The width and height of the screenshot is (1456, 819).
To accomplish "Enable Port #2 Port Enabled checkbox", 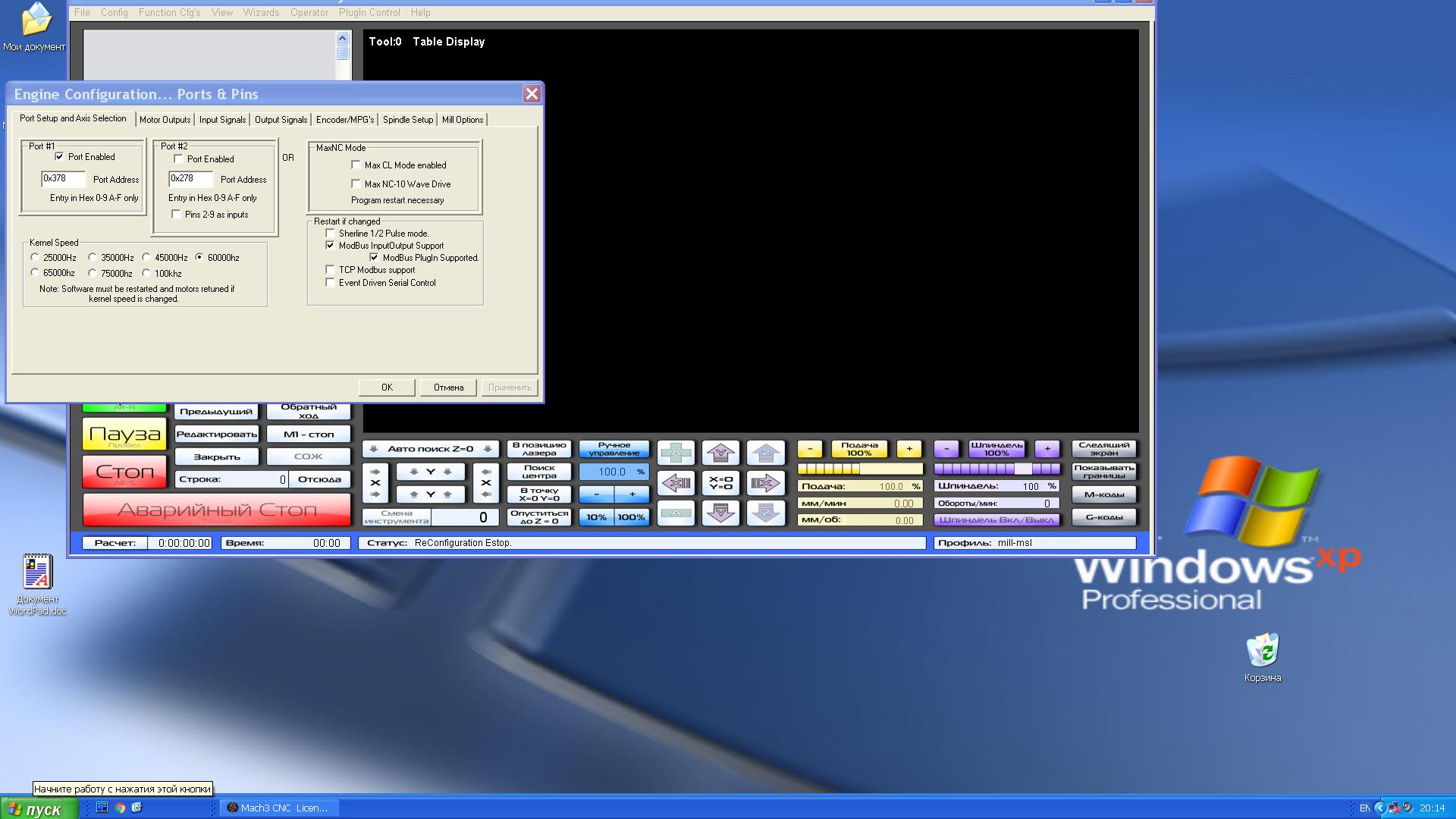I will pyautogui.click(x=179, y=159).
